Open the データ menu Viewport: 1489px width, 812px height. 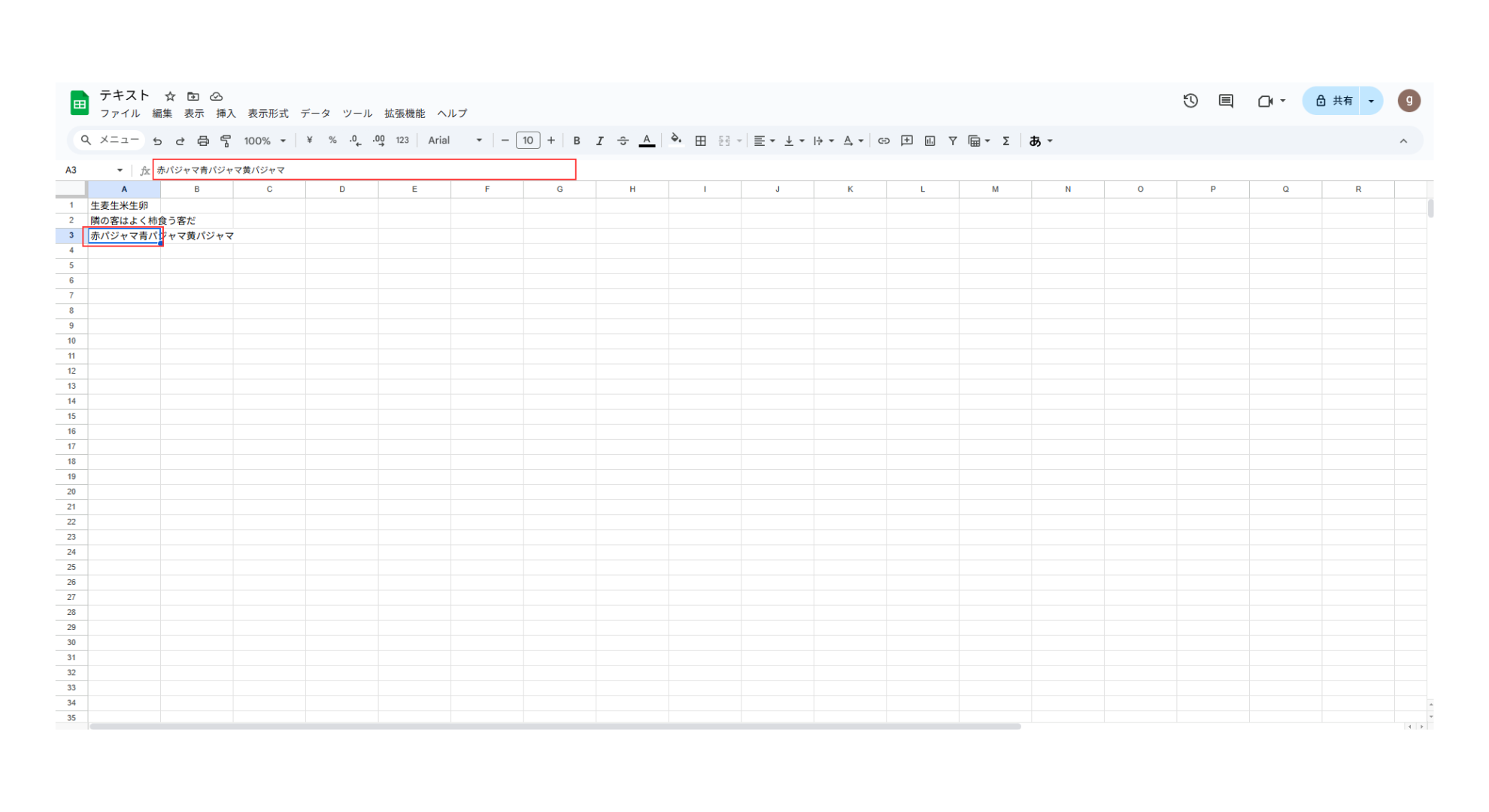316,114
